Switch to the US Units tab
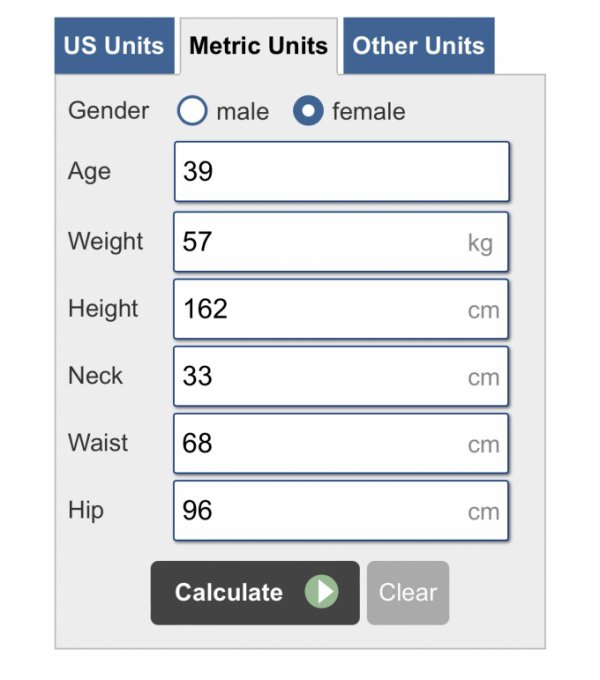Image resolution: width=600 pixels, height=680 pixels. tap(114, 46)
